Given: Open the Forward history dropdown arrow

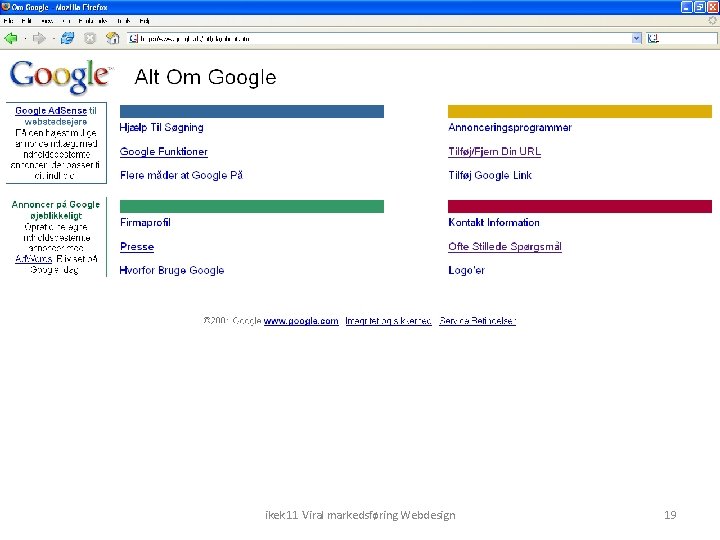Looking at the screenshot, I should (54, 39).
